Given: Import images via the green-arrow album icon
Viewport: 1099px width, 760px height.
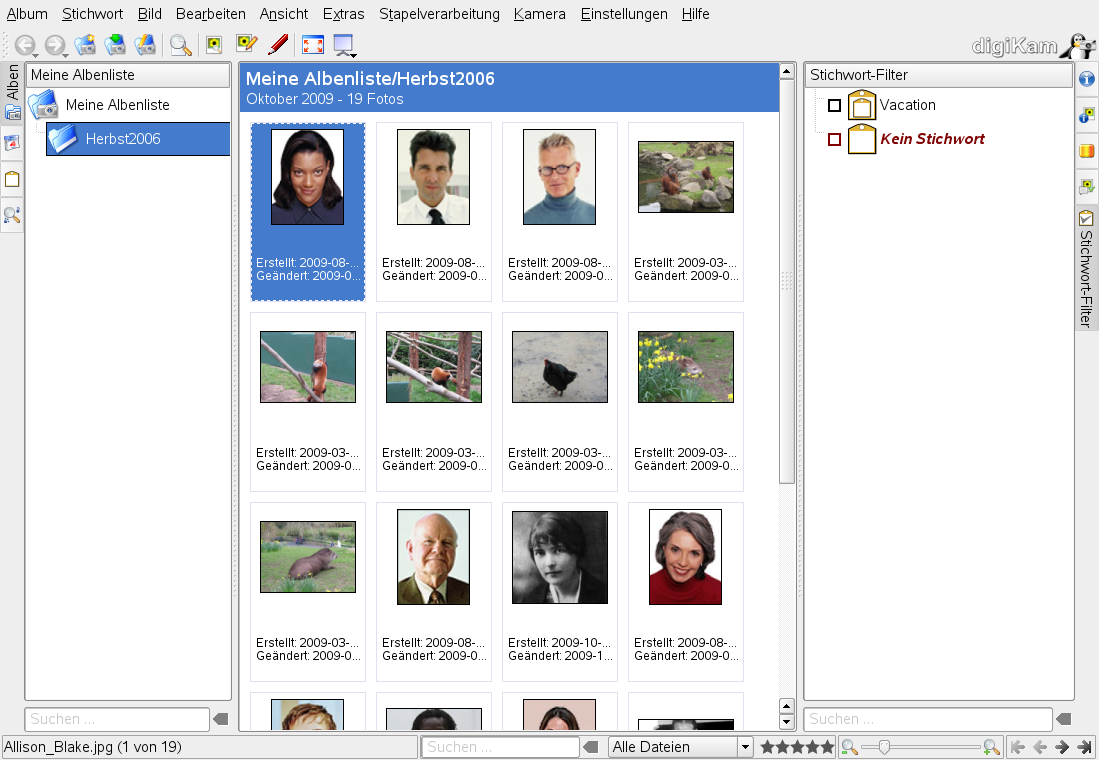Looking at the screenshot, I should pos(115,45).
